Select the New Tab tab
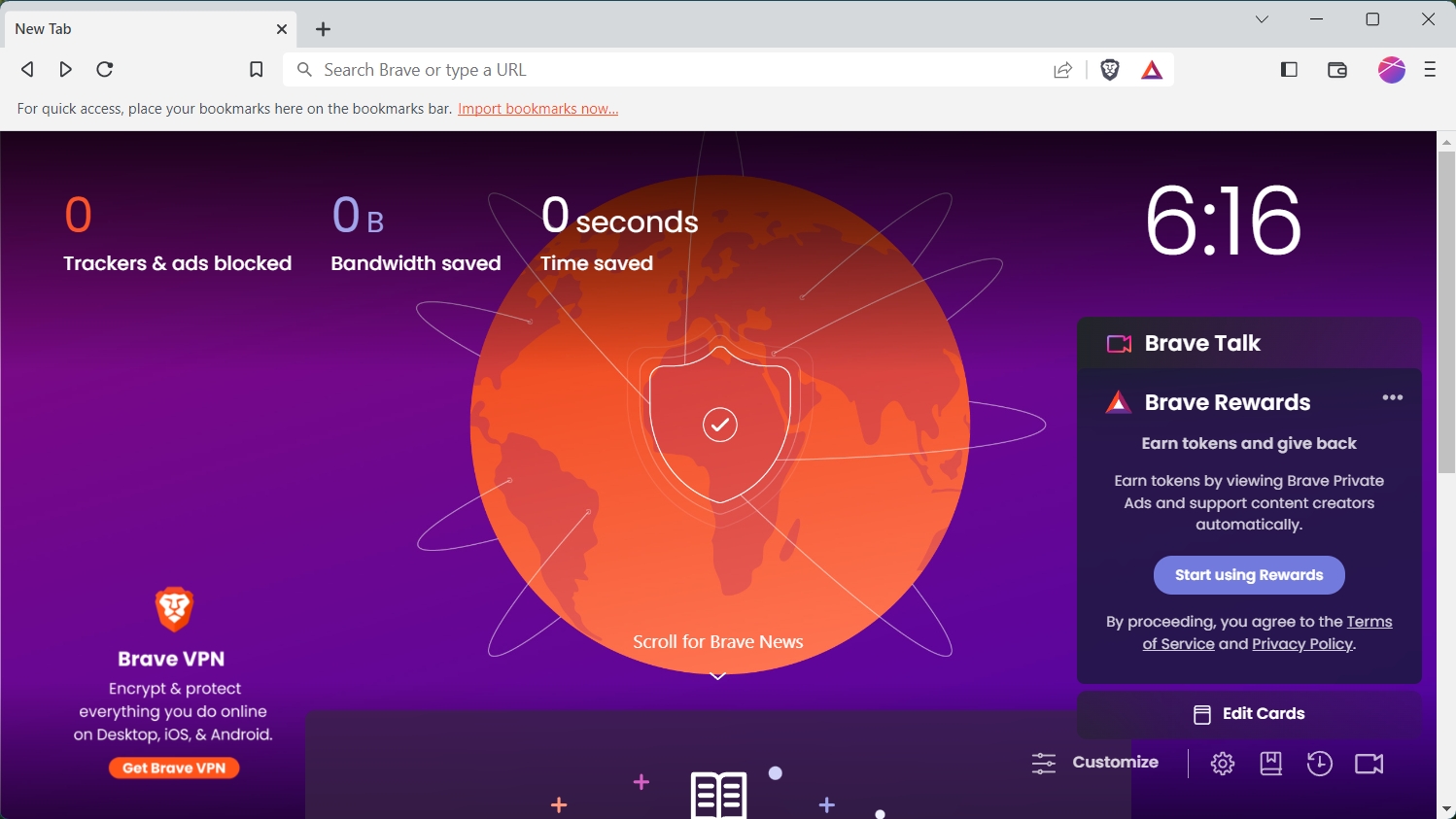 [149, 29]
